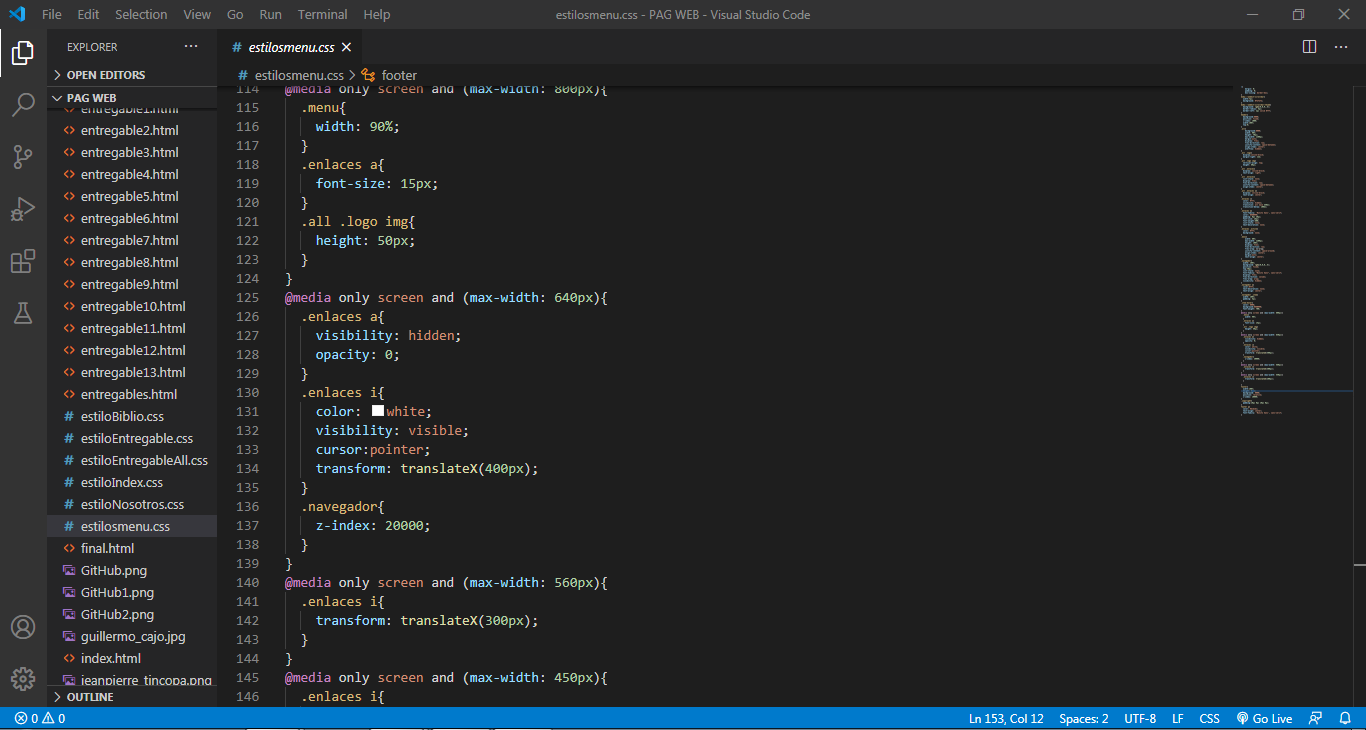Screen dimensions: 1366x730
Task: Click the VS Code logo icon
Action: pyautogui.click(x=17, y=15)
